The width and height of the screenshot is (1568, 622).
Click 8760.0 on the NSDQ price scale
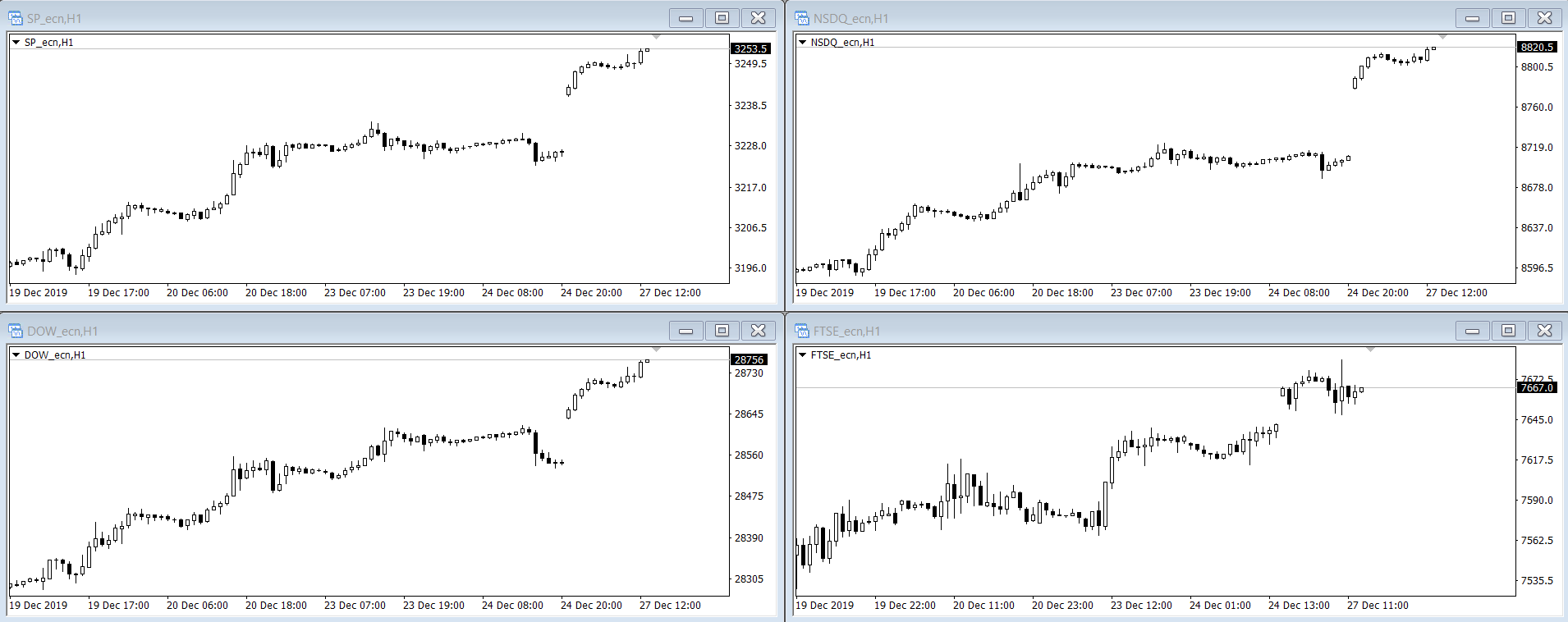(x=1537, y=107)
